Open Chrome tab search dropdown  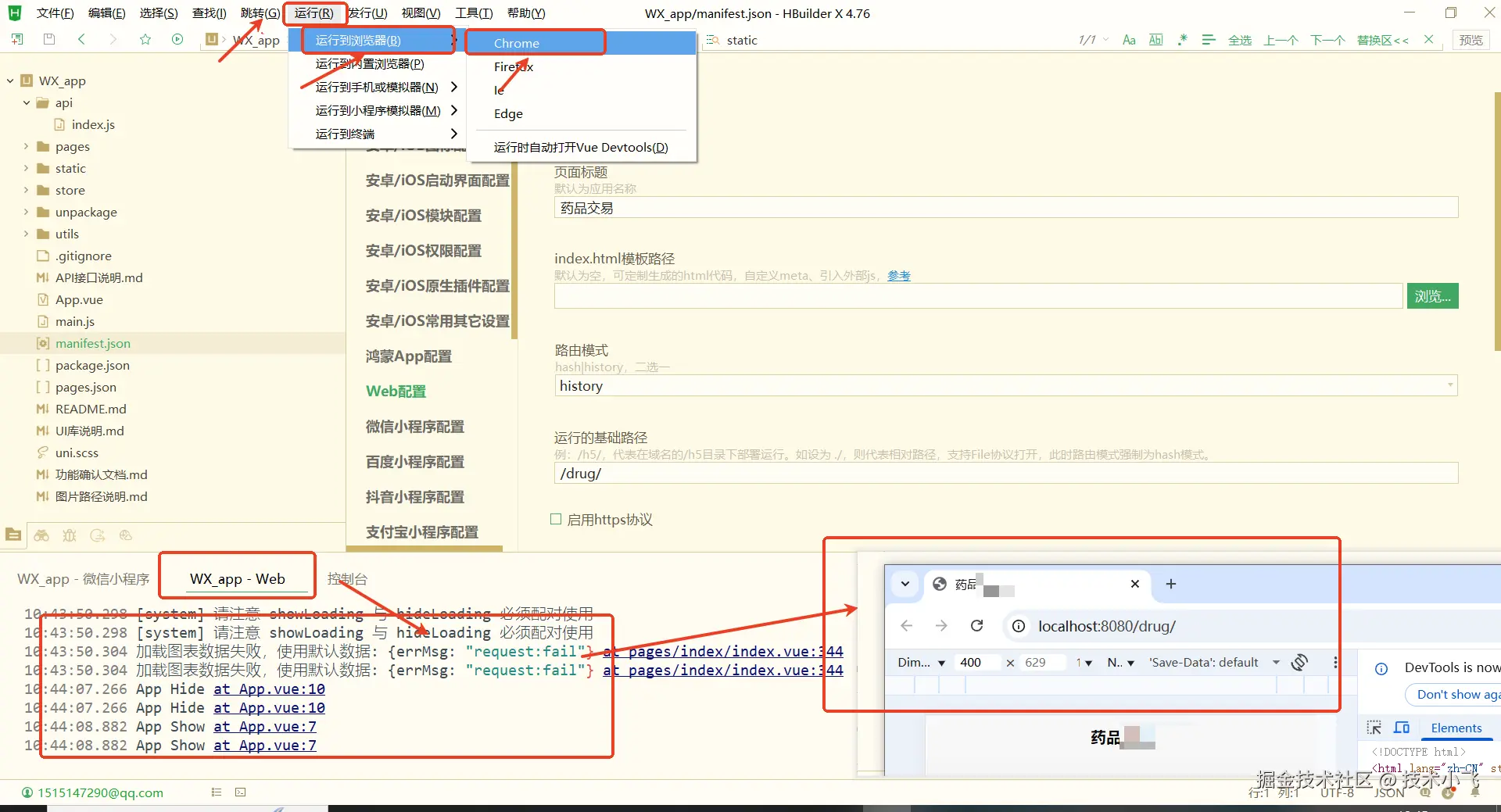point(905,584)
